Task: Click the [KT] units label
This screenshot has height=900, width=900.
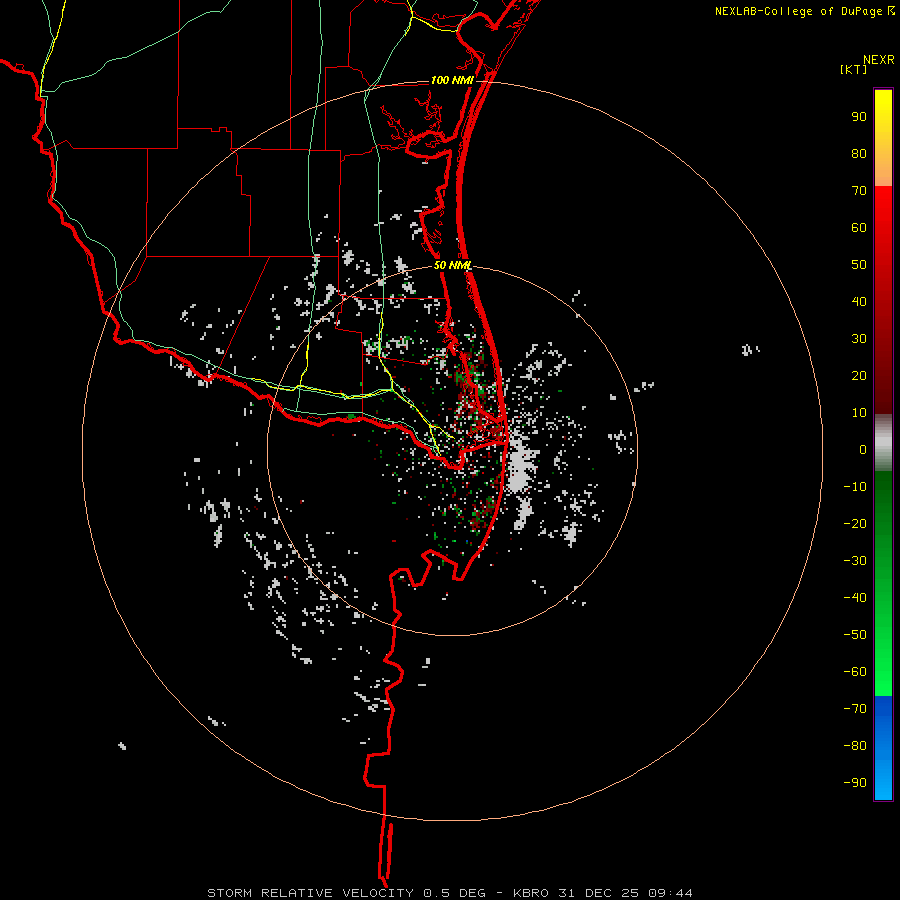Action: click(854, 69)
